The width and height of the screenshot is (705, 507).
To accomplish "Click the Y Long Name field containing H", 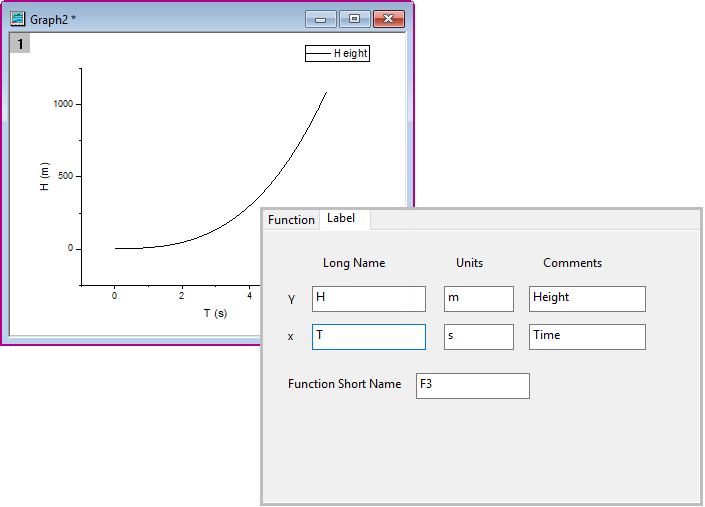I will pyautogui.click(x=369, y=299).
